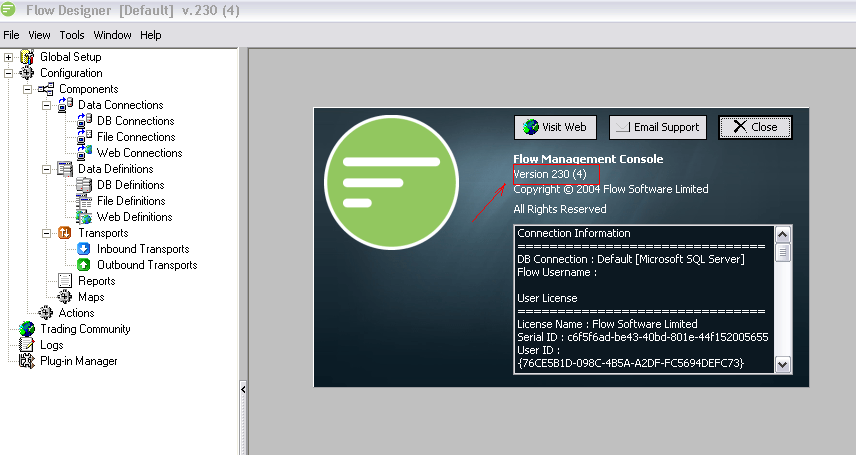Click the Data Definitions icon

click(65, 169)
